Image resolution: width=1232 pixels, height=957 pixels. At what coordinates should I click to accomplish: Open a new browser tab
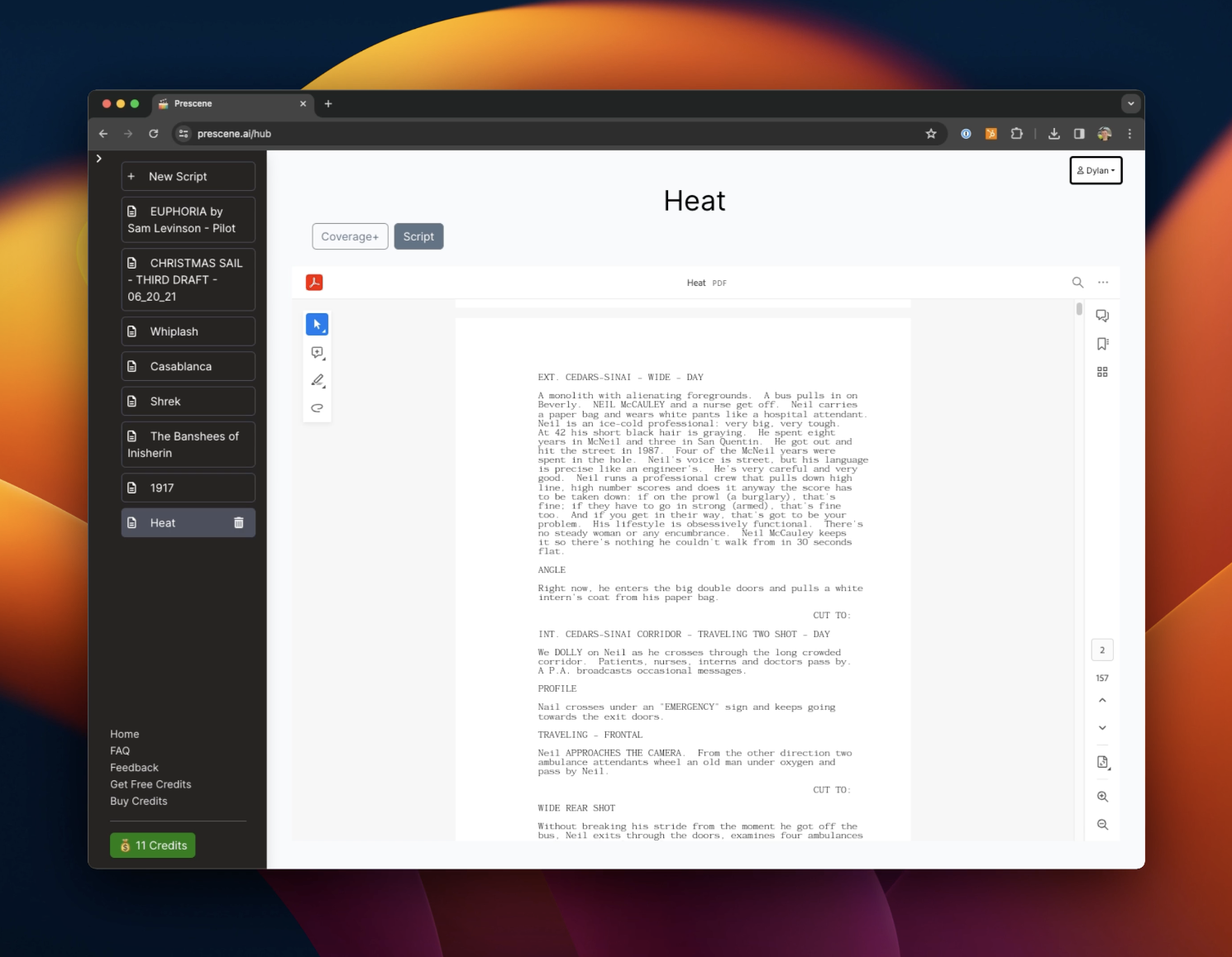click(328, 104)
